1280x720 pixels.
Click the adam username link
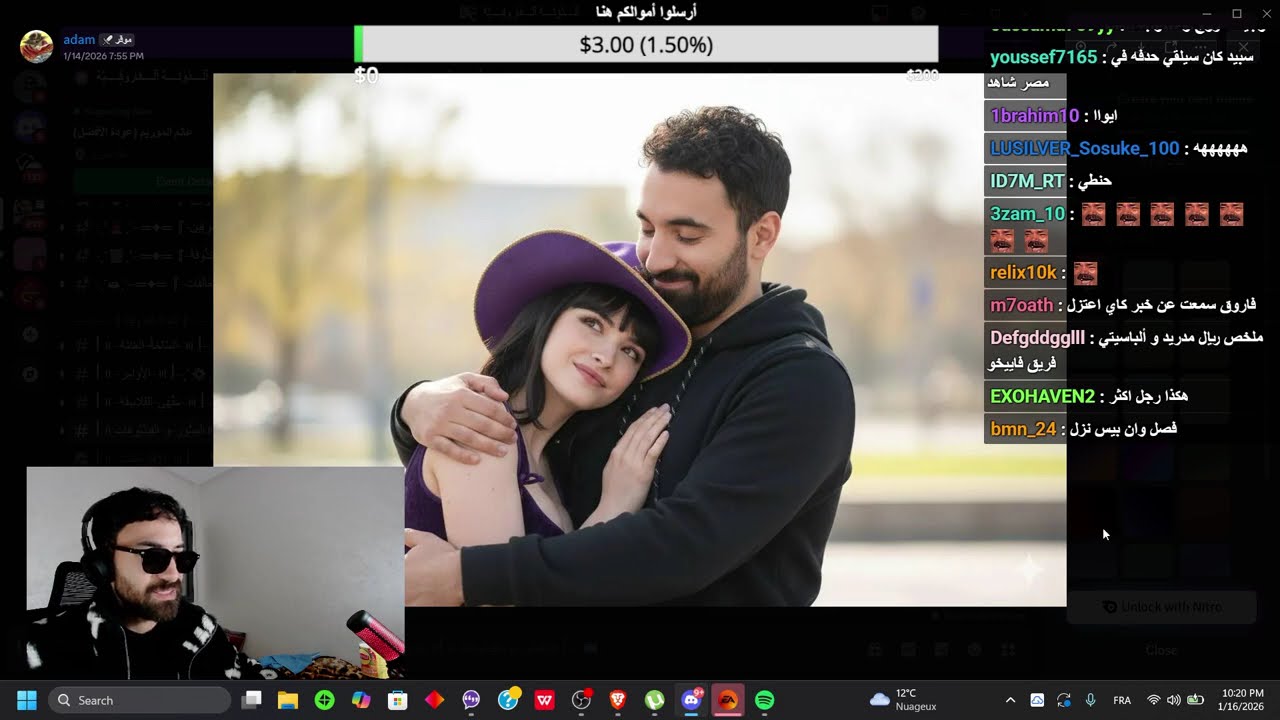click(79, 39)
